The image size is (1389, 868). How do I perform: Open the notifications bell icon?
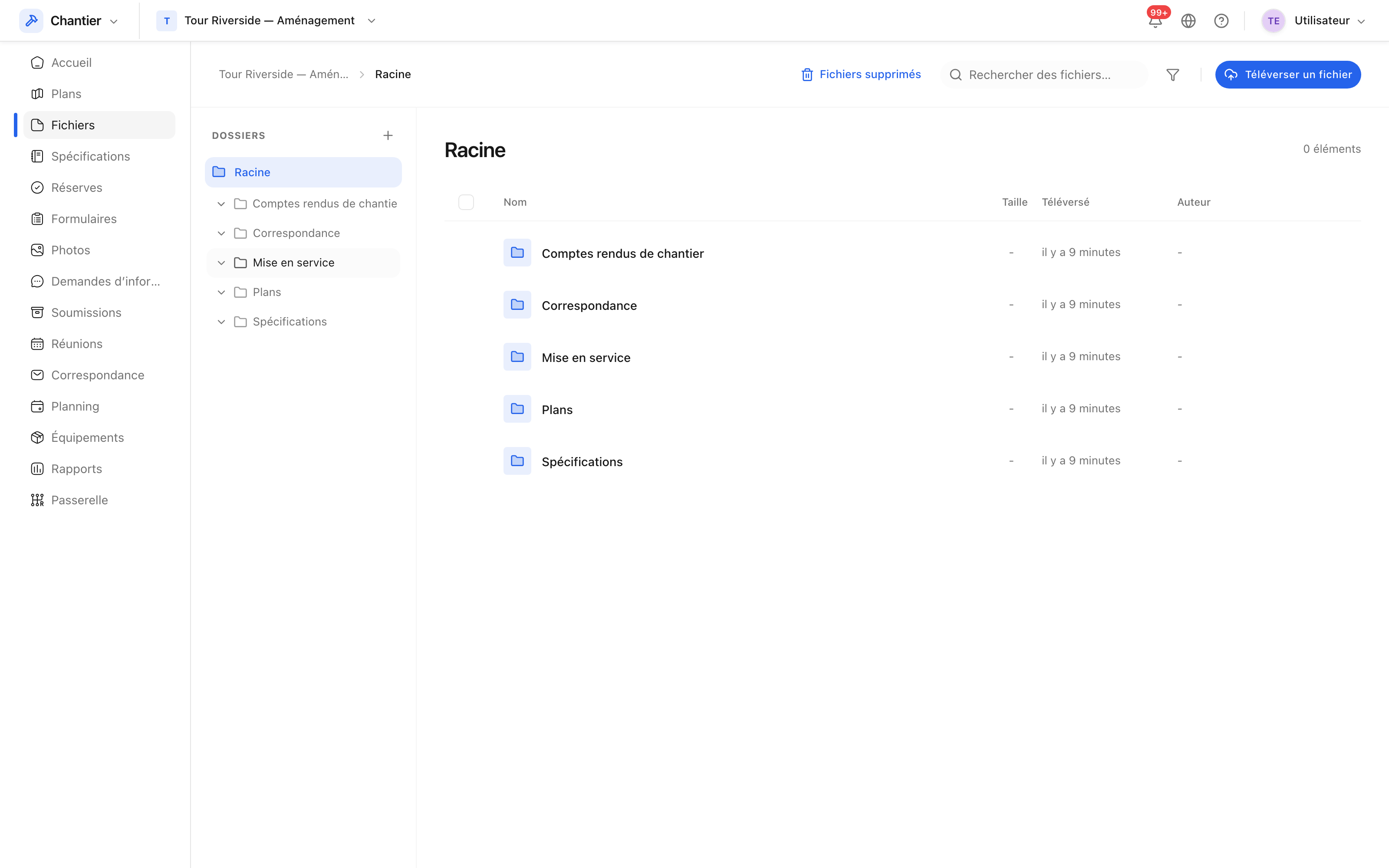(x=1155, y=21)
